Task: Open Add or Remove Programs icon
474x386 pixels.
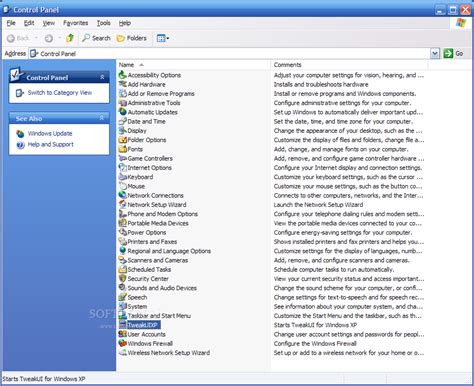Action: point(123,94)
